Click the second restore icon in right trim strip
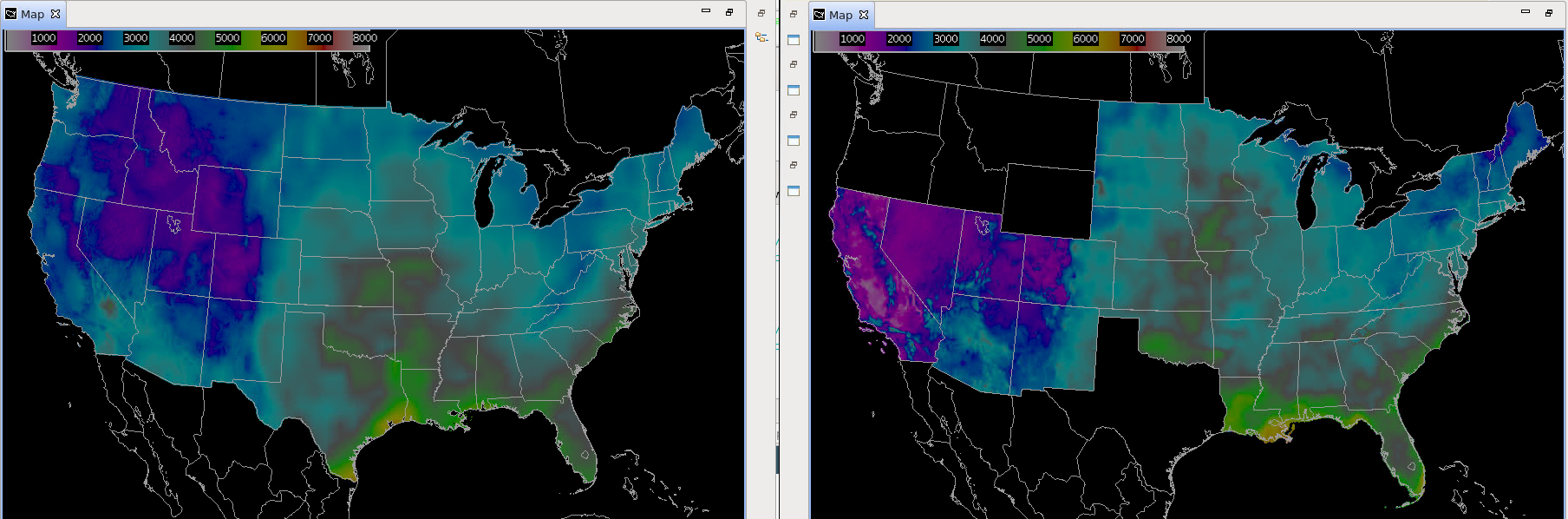This screenshot has height=519, width=1568. (794, 64)
